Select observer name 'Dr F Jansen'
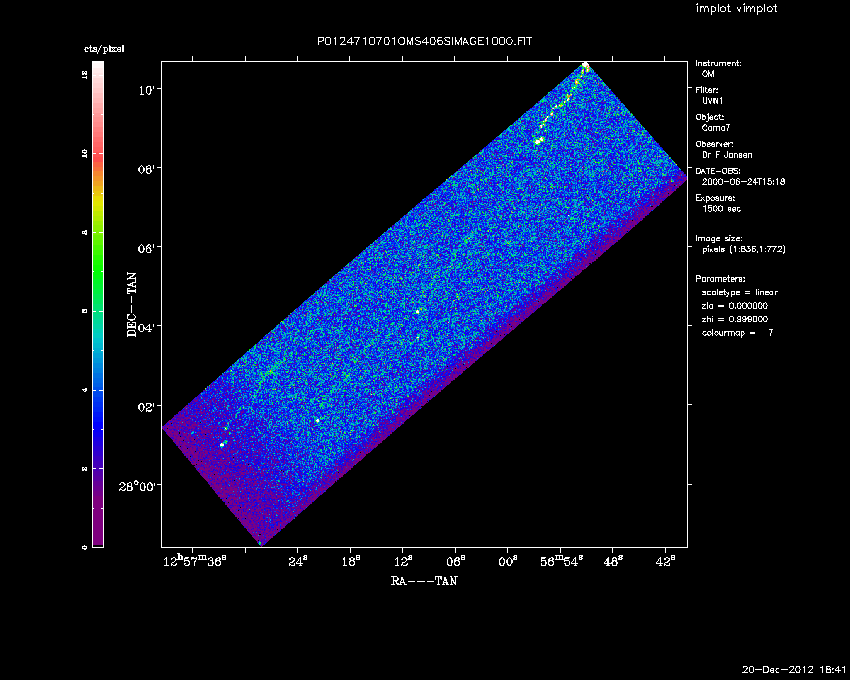Viewport: 850px width, 680px height. pyautogui.click(x=727, y=155)
